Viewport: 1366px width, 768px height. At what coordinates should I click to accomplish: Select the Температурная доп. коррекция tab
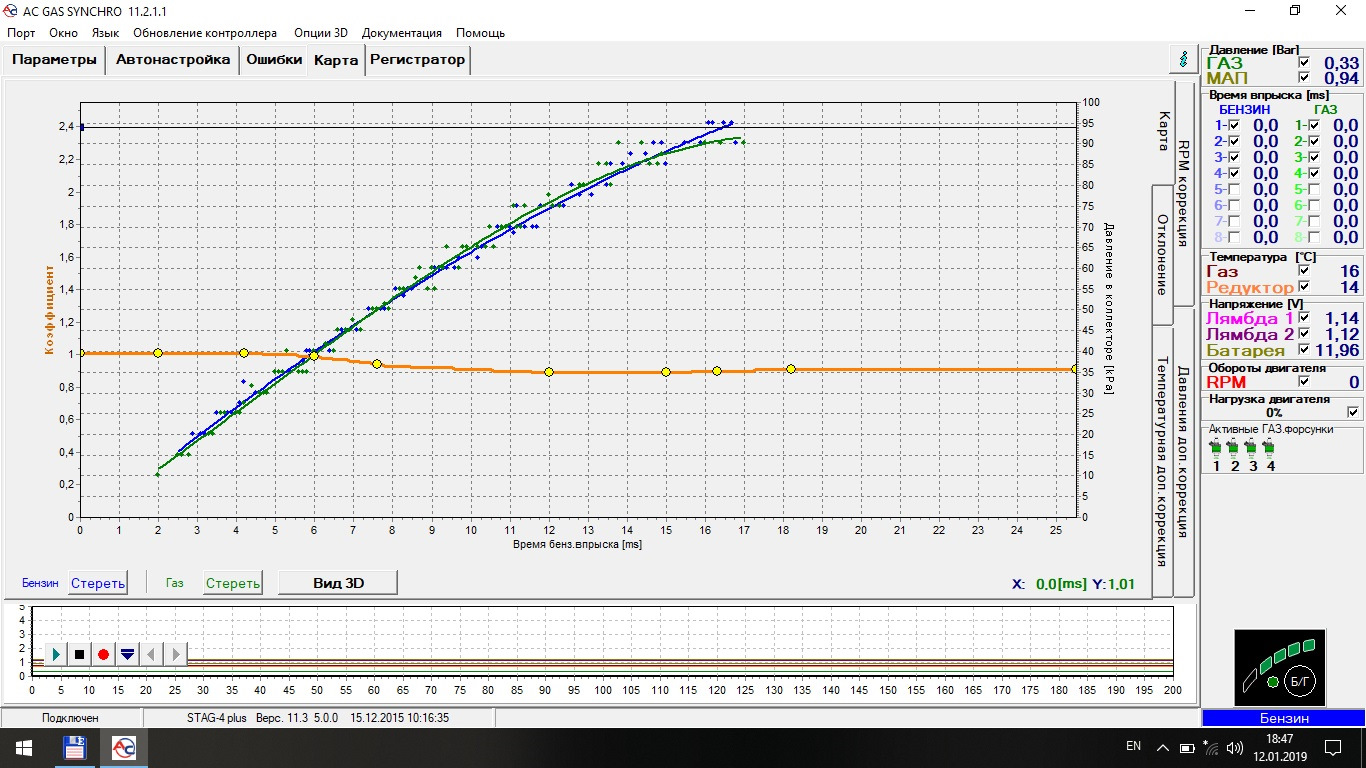click(1162, 460)
